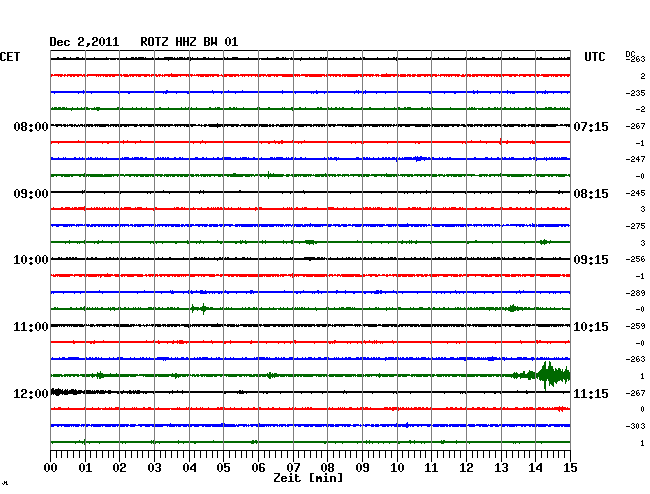The width and height of the screenshot is (650, 494).
Task: Click the '06' minute axis tick label
Action: point(258,467)
